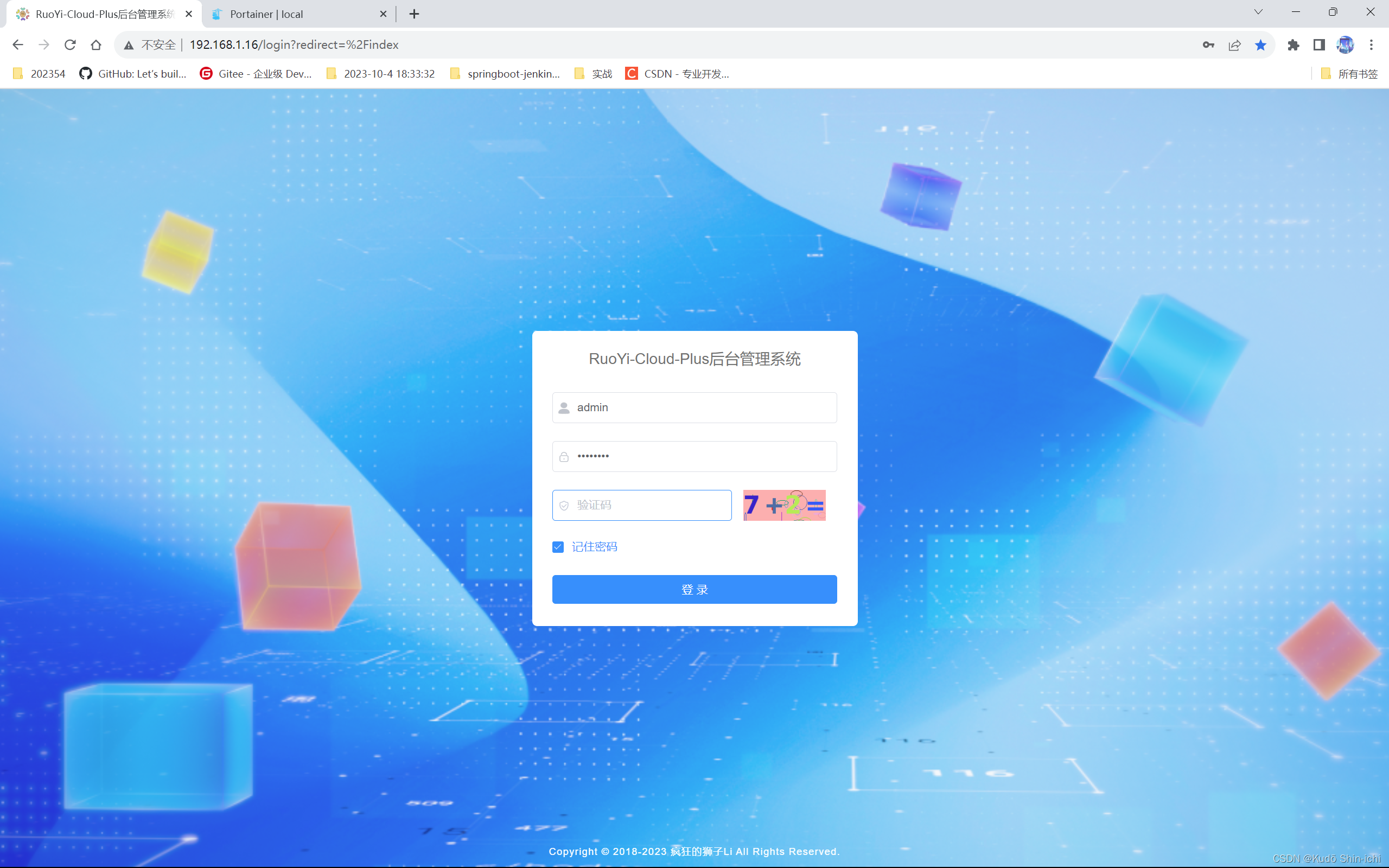The image size is (1389, 868).
Task: Open the springboot-jenkin... bookmark folder
Action: coord(505,73)
